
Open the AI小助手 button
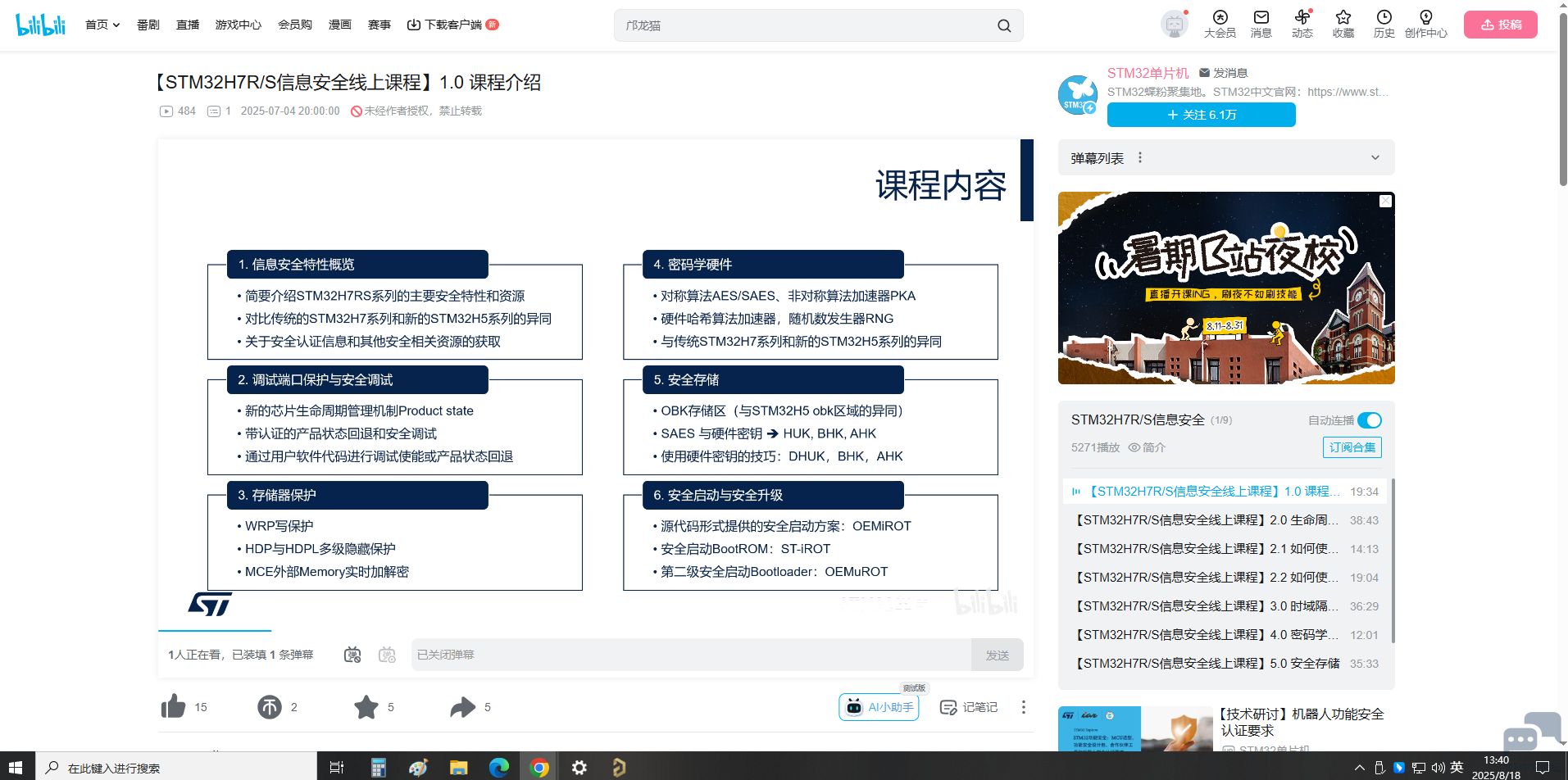pos(879,707)
